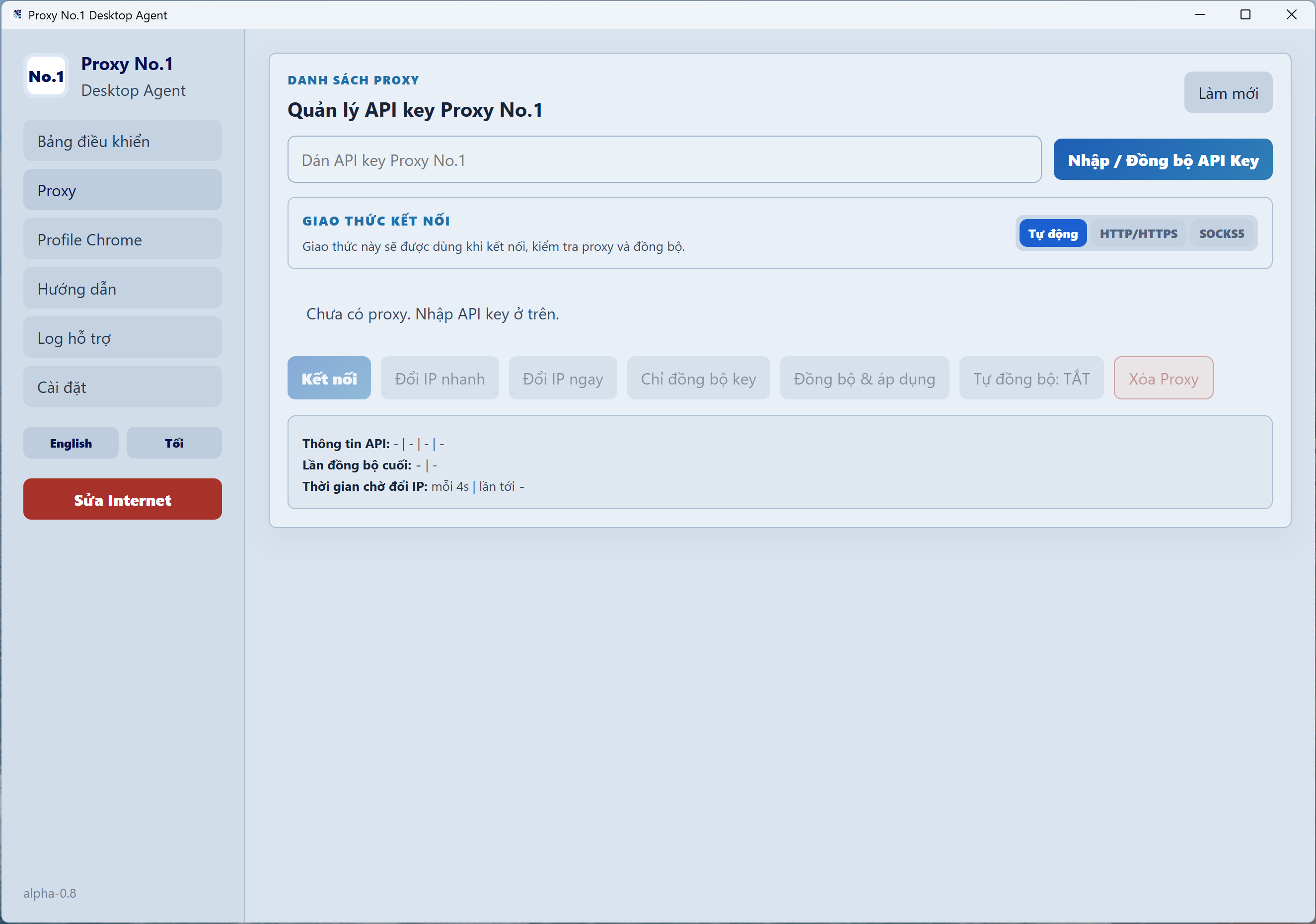Click the 'Proxy No.1' sidebar brand name
The width and height of the screenshot is (1316, 924).
click(x=127, y=64)
